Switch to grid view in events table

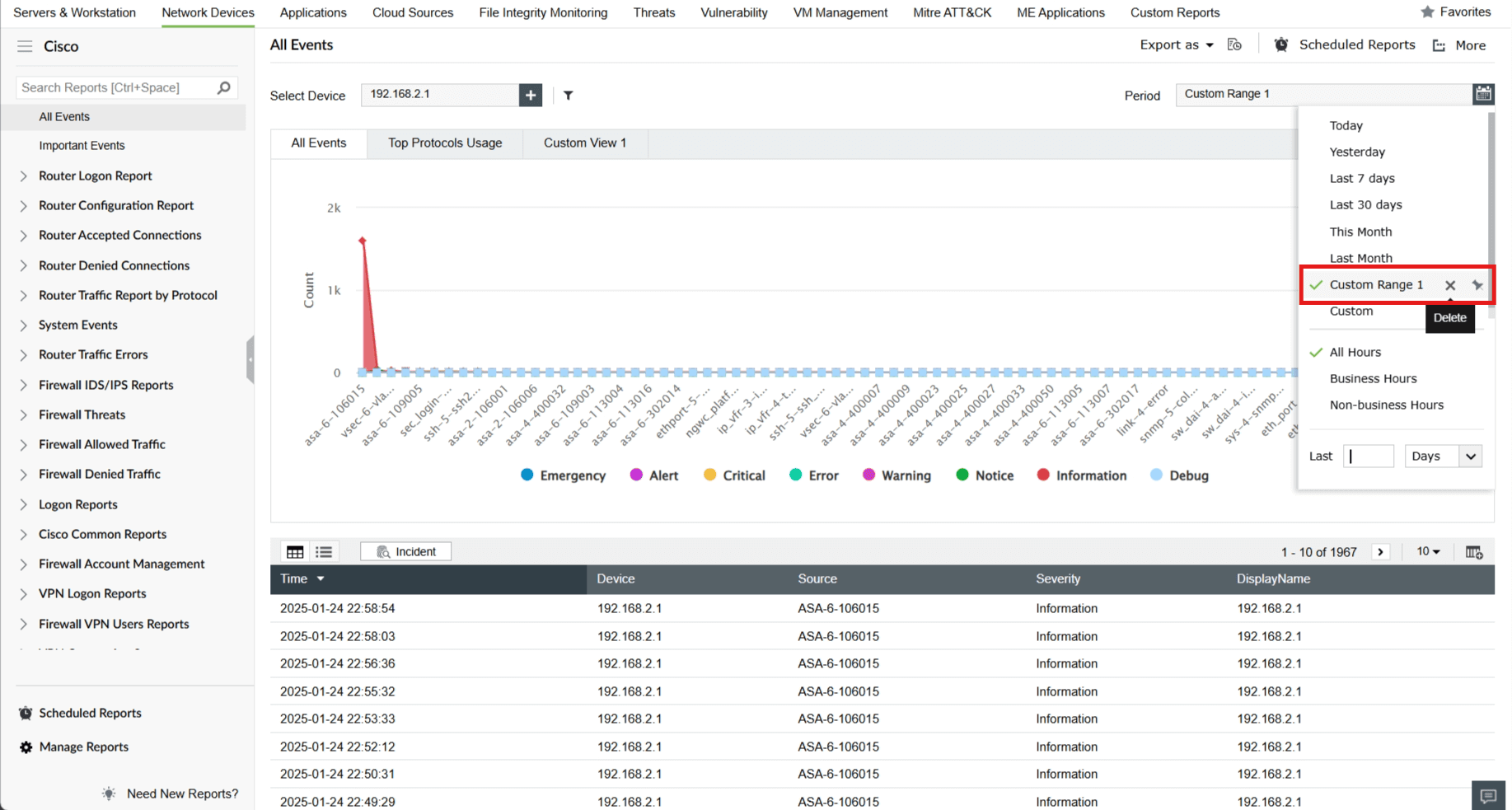[x=294, y=551]
